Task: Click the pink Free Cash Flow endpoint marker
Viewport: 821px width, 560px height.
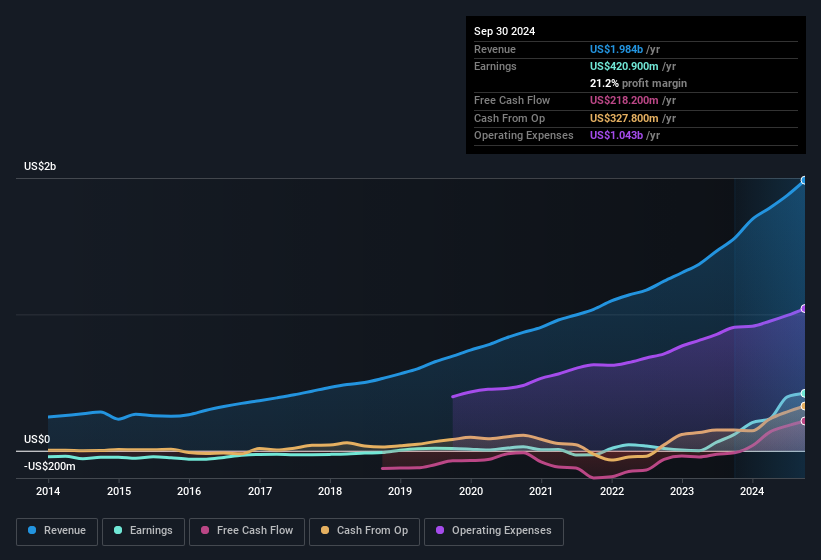Action: click(803, 421)
